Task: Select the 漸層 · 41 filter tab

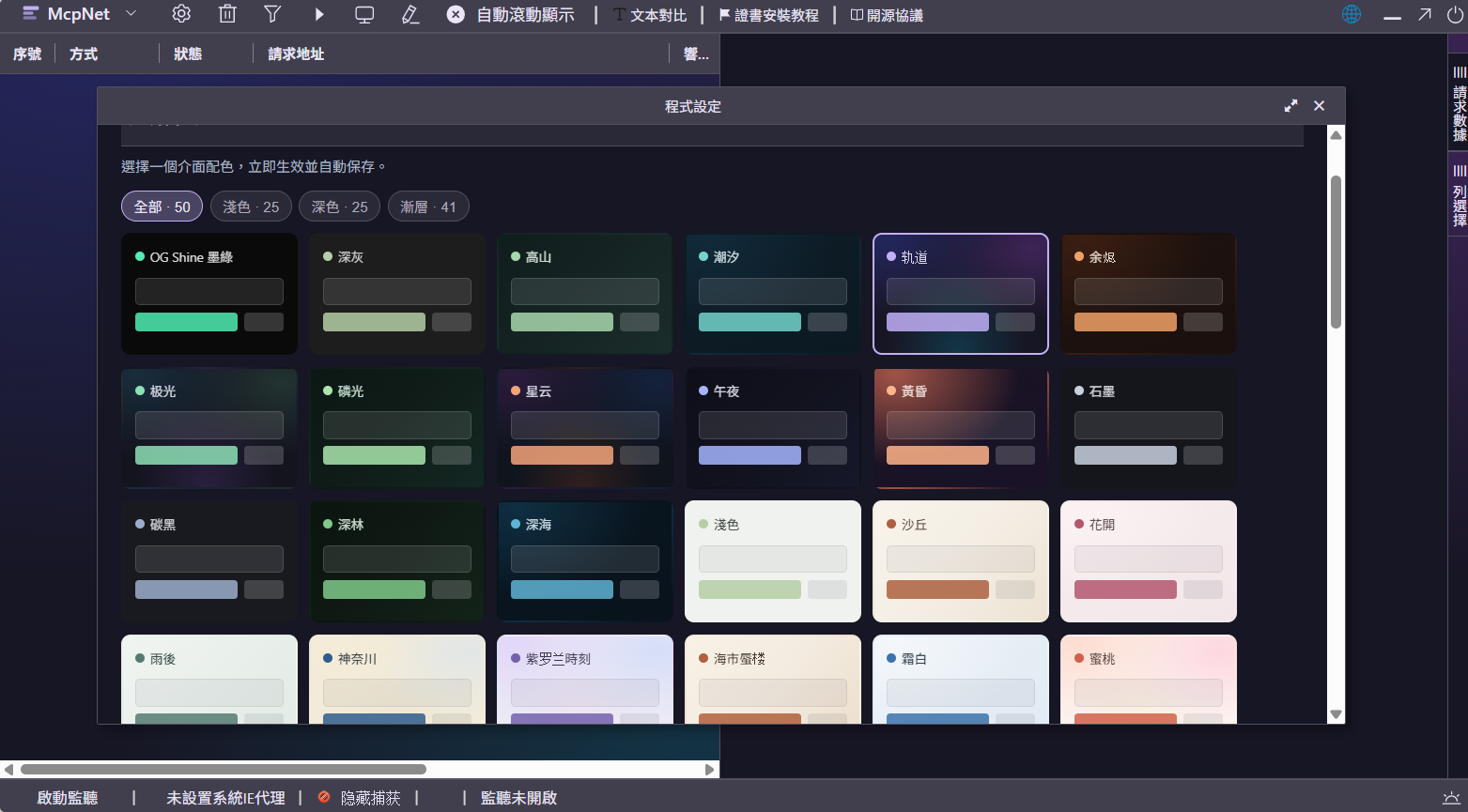Action: (x=428, y=207)
